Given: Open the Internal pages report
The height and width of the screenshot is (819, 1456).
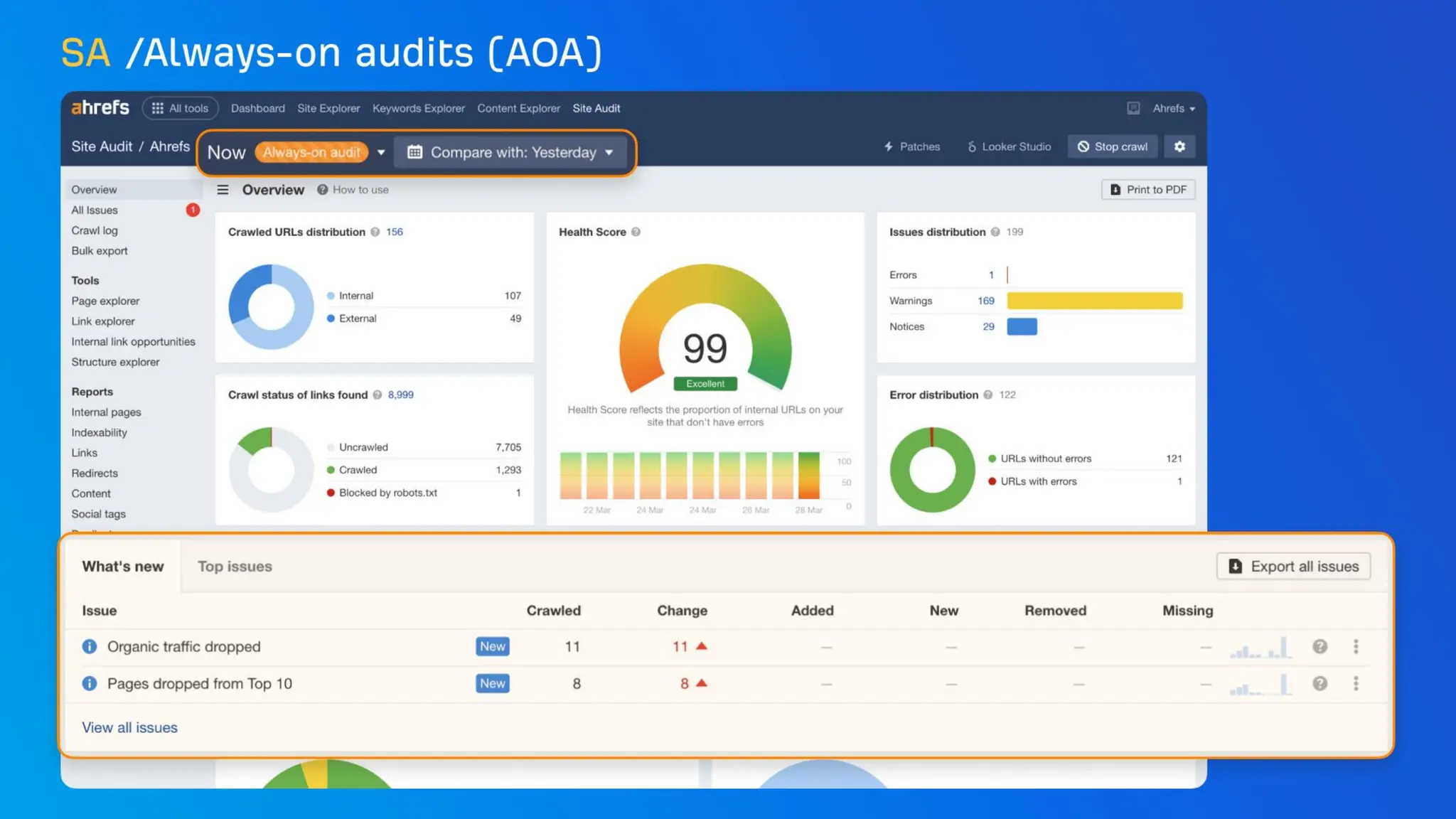Looking at the screenshot, I should click(x=106, y=412).
